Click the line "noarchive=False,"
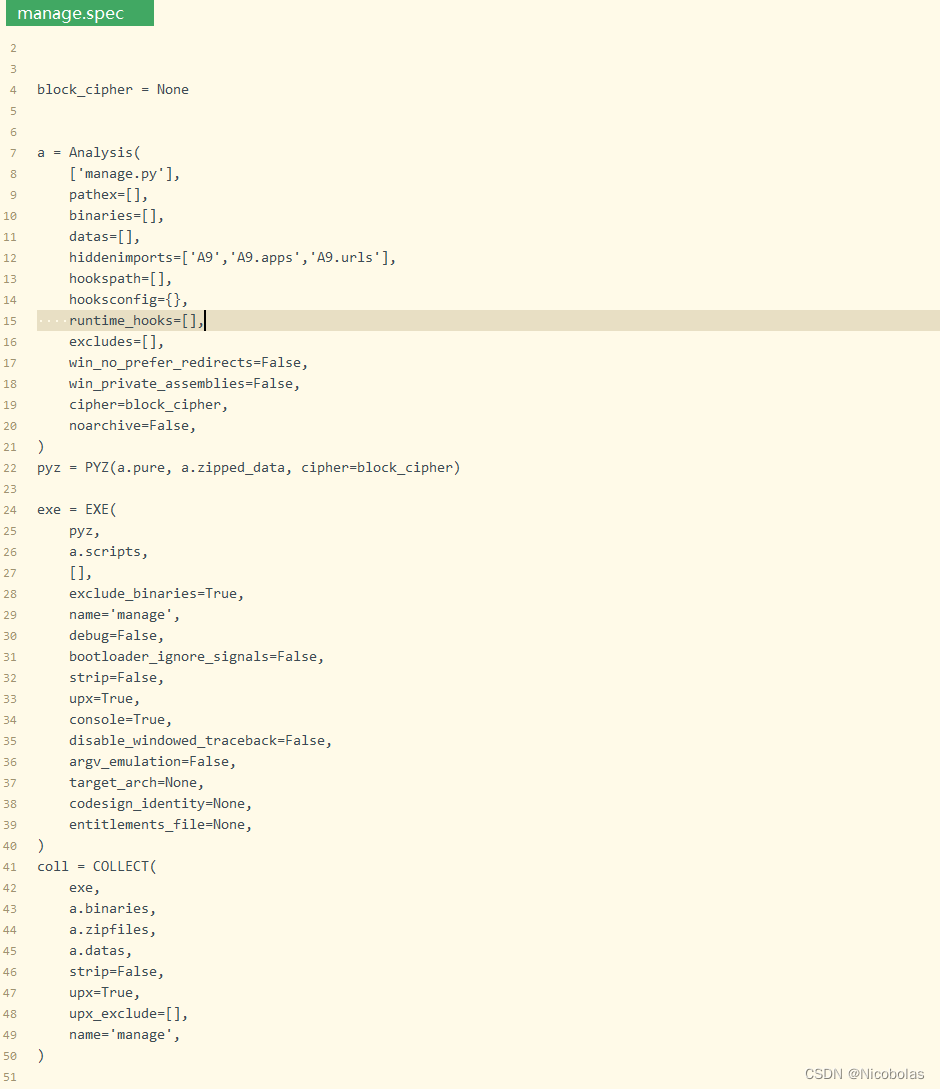940x1089 pixels. point(132,426)
